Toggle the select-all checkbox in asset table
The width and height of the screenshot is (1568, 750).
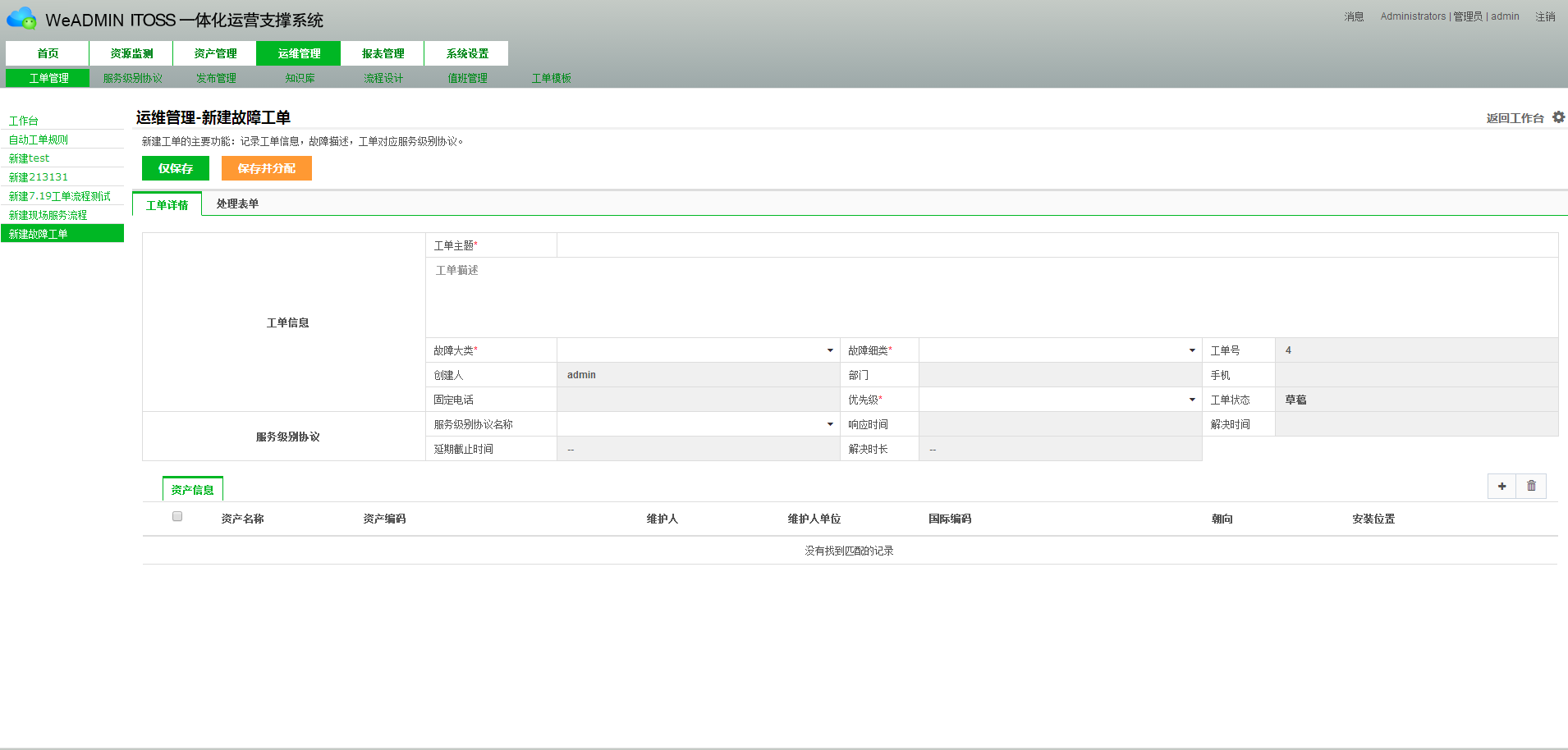(177, 516)
